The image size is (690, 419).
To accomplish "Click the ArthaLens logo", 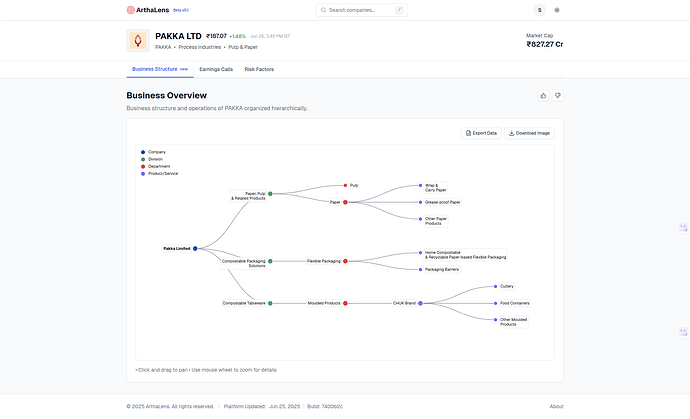I will click(x=148, y=10).
